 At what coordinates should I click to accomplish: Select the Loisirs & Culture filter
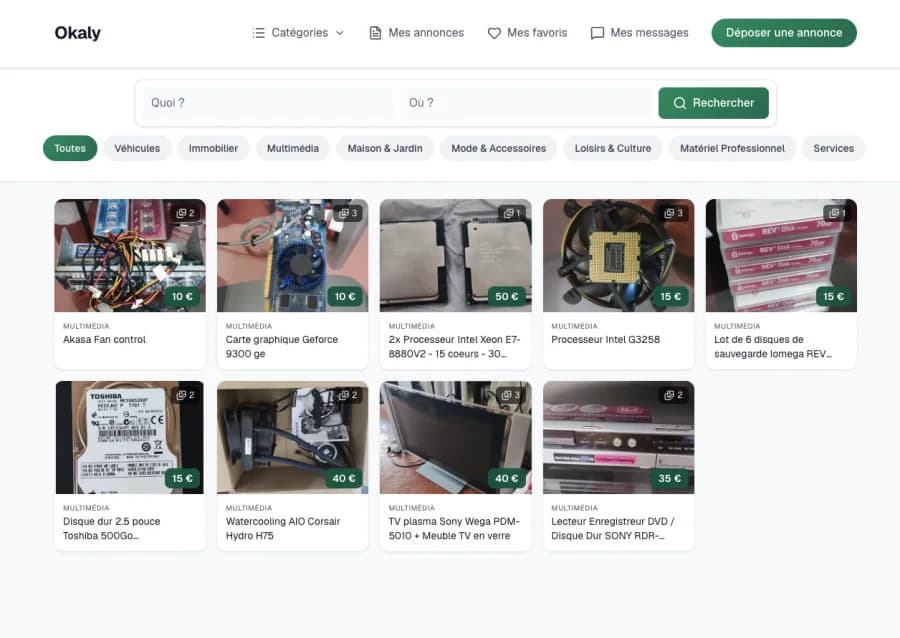[x=613, y=148]
